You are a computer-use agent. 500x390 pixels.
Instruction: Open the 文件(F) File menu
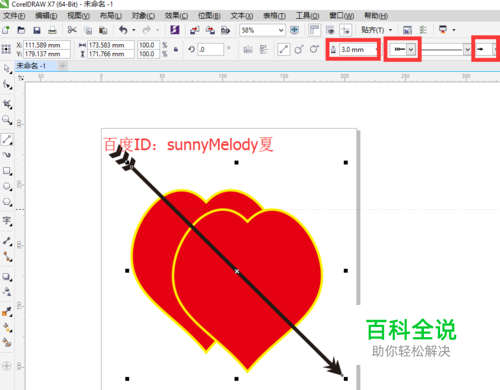click(x=14, y=16)
